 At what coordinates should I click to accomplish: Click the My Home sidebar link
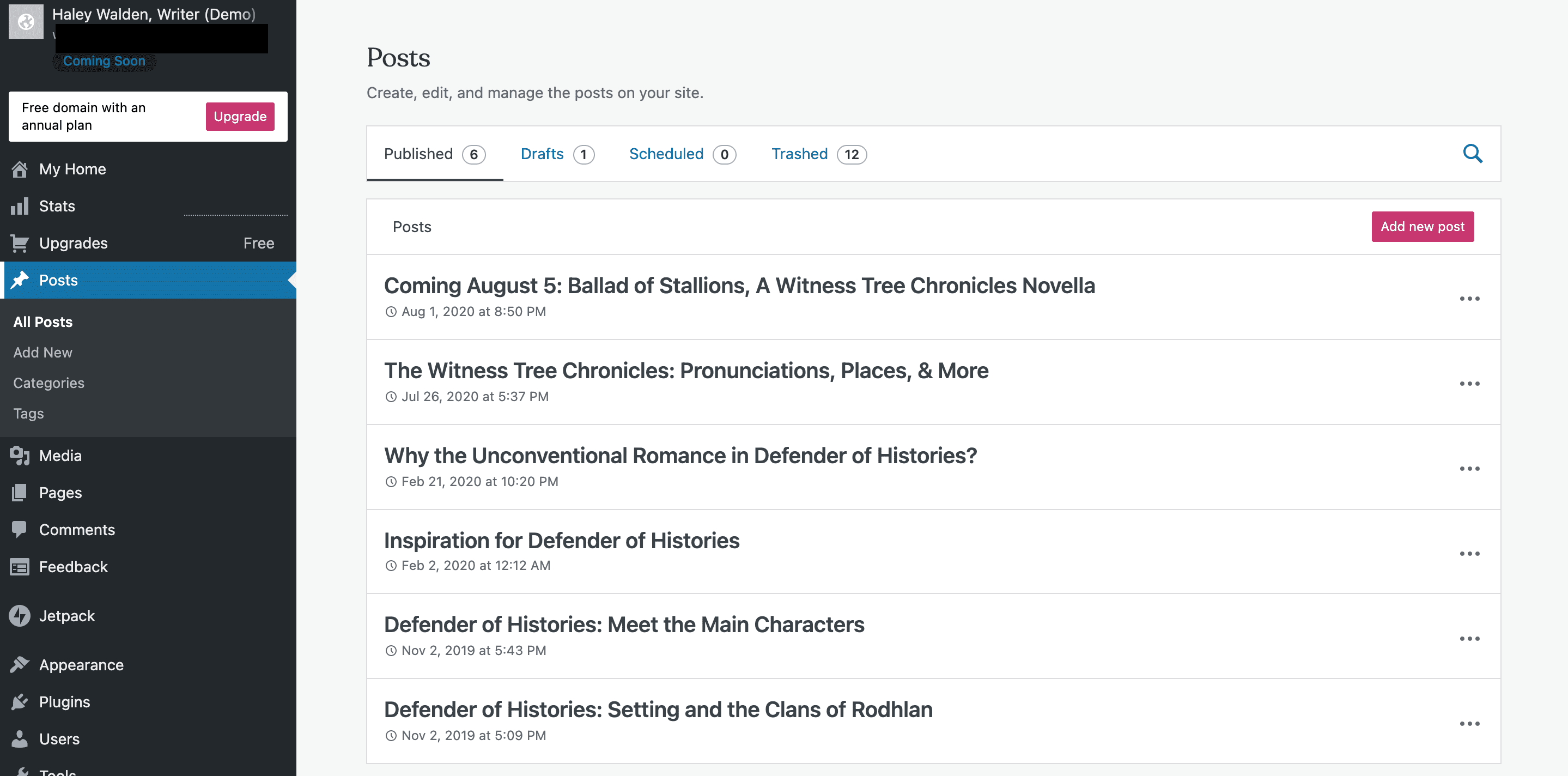tap(72, 168)
